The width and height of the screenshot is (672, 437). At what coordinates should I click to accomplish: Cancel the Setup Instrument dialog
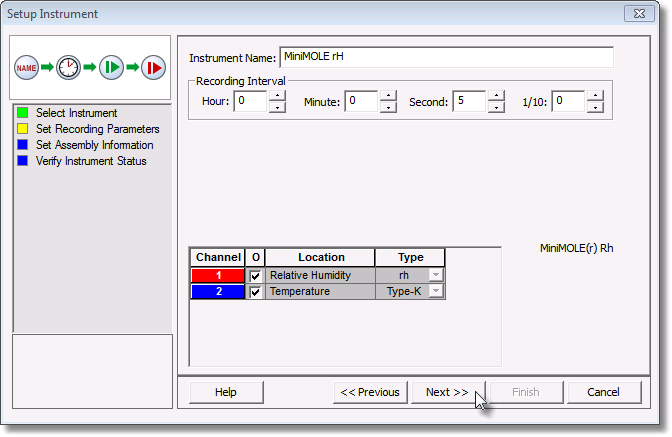pos(603,392)
